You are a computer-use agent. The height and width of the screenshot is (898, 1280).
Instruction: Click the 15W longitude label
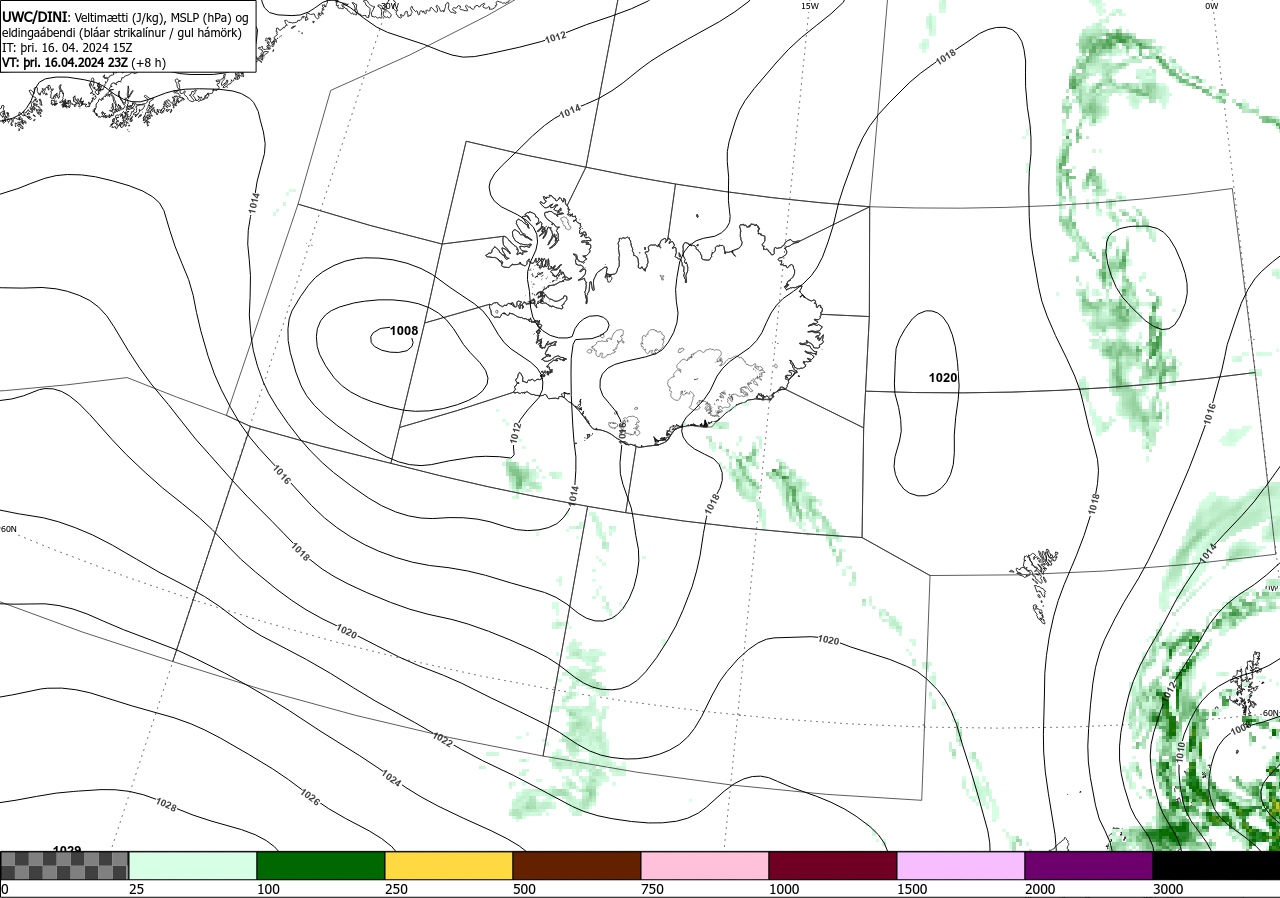(x=809, y=6)
